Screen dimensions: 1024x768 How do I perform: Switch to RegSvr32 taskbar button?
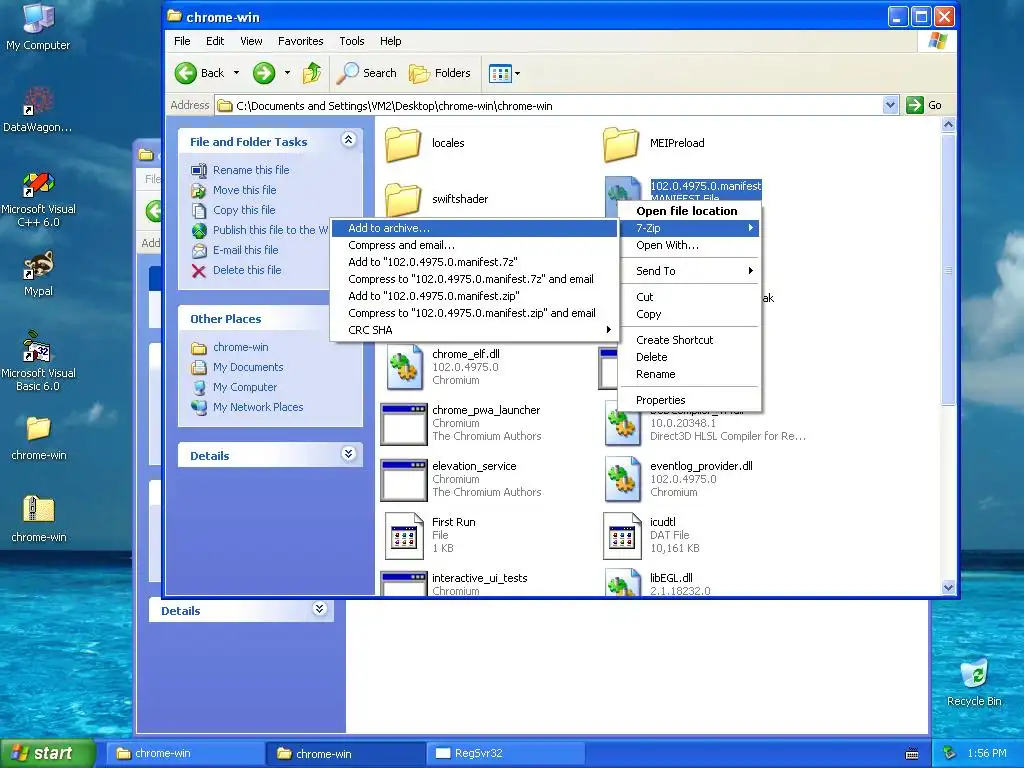[505, 753]
